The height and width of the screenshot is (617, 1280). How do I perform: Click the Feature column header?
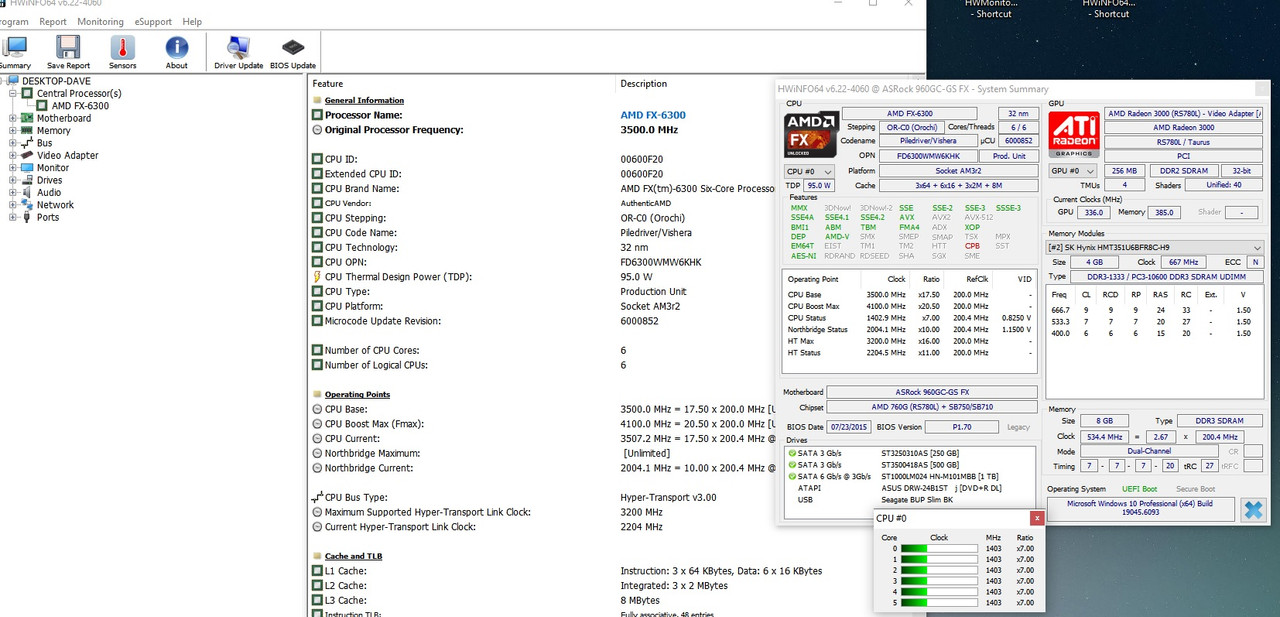click(x=461, y=83)
